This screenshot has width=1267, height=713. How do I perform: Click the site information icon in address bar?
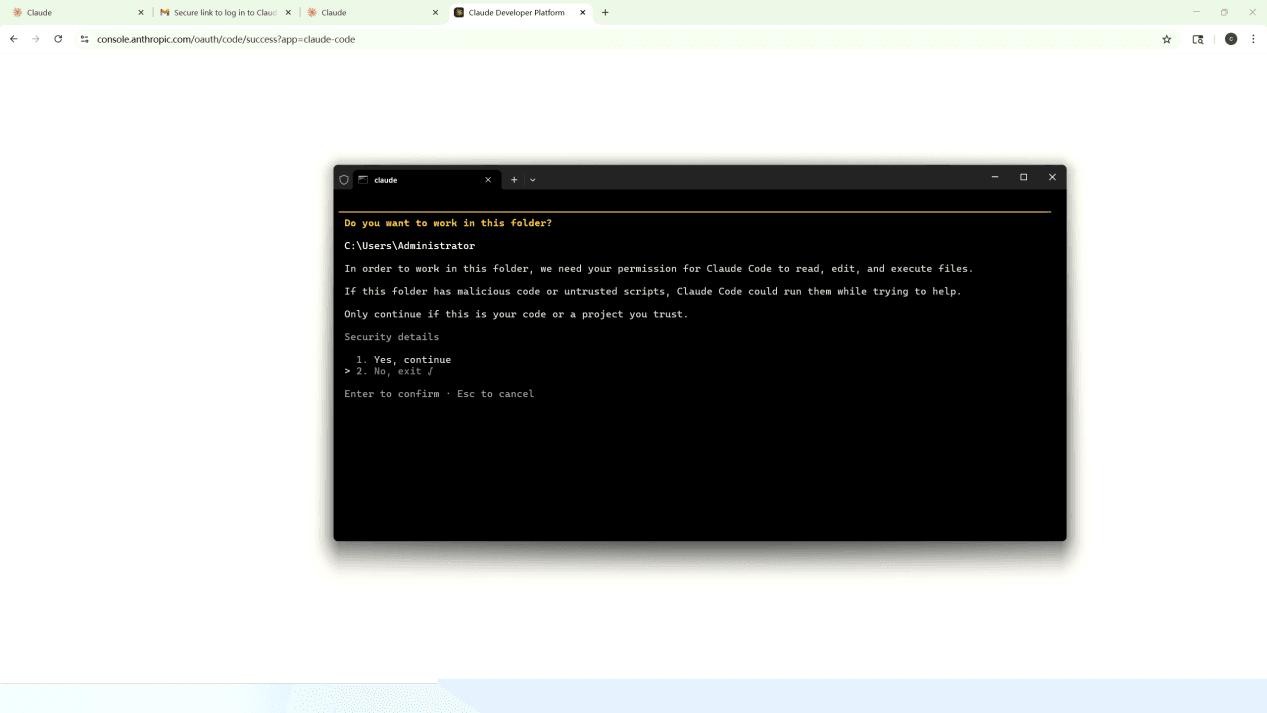[84, 39]
